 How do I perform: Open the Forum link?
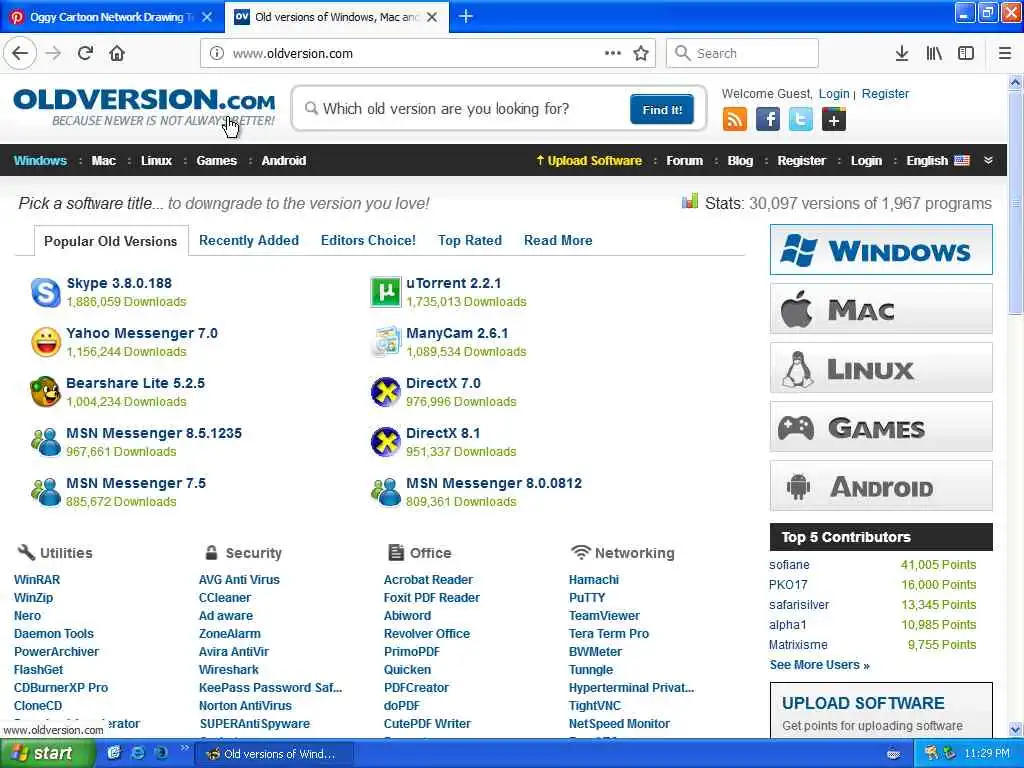pos(684,161)
